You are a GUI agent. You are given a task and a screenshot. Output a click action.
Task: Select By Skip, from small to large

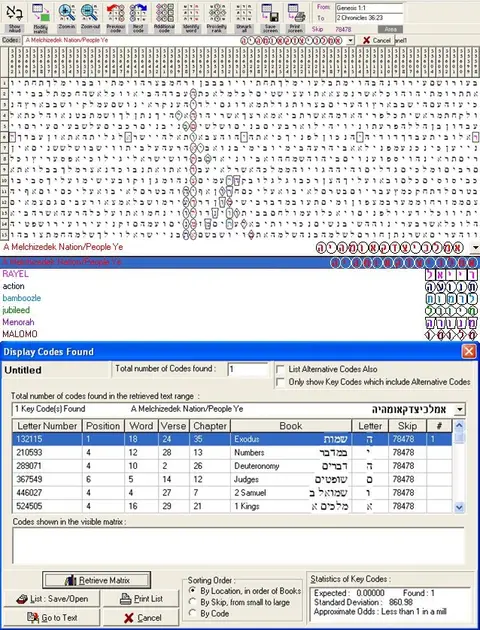(x=193, y=602)
